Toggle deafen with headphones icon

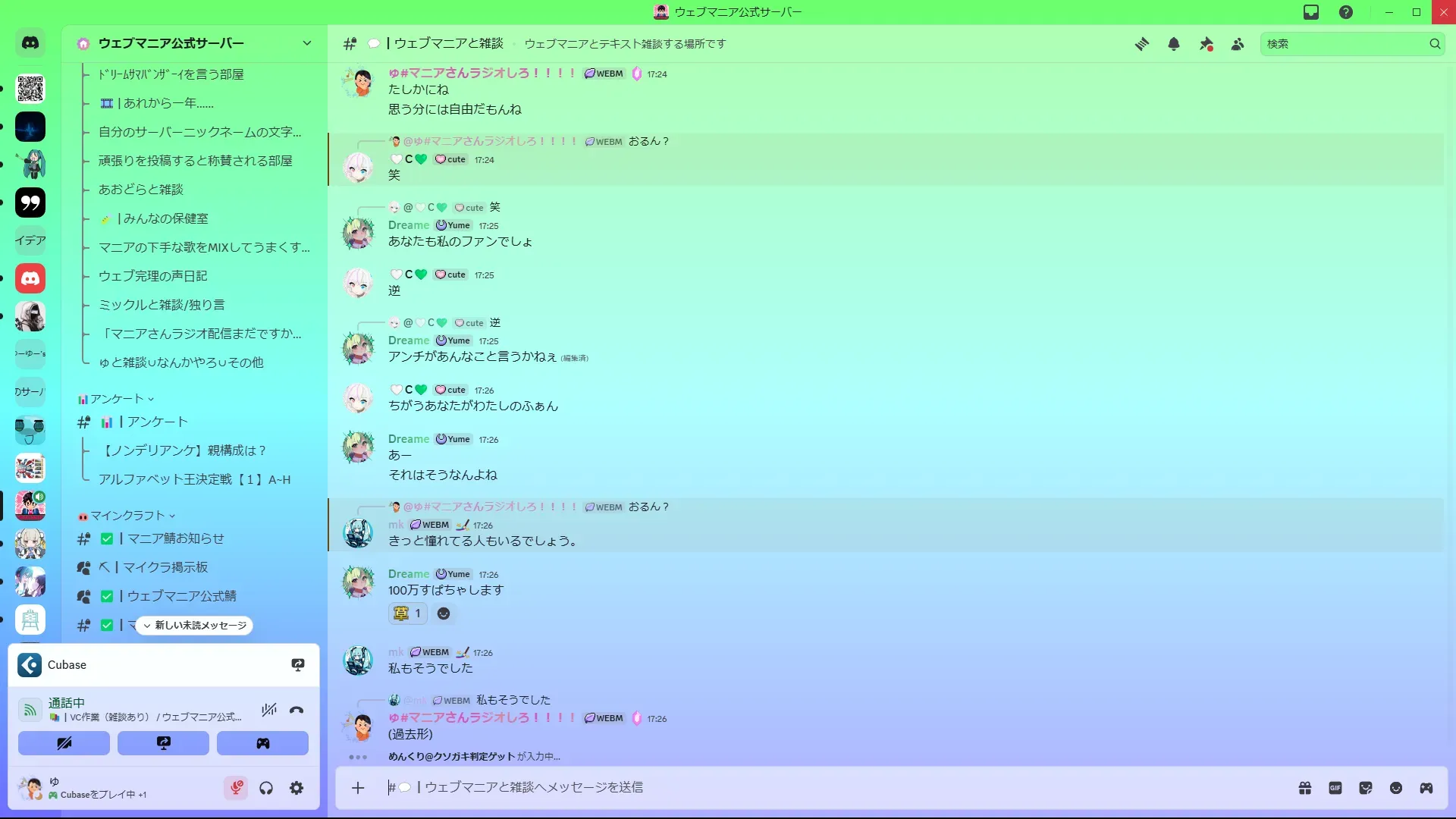(x=266, y=788)
